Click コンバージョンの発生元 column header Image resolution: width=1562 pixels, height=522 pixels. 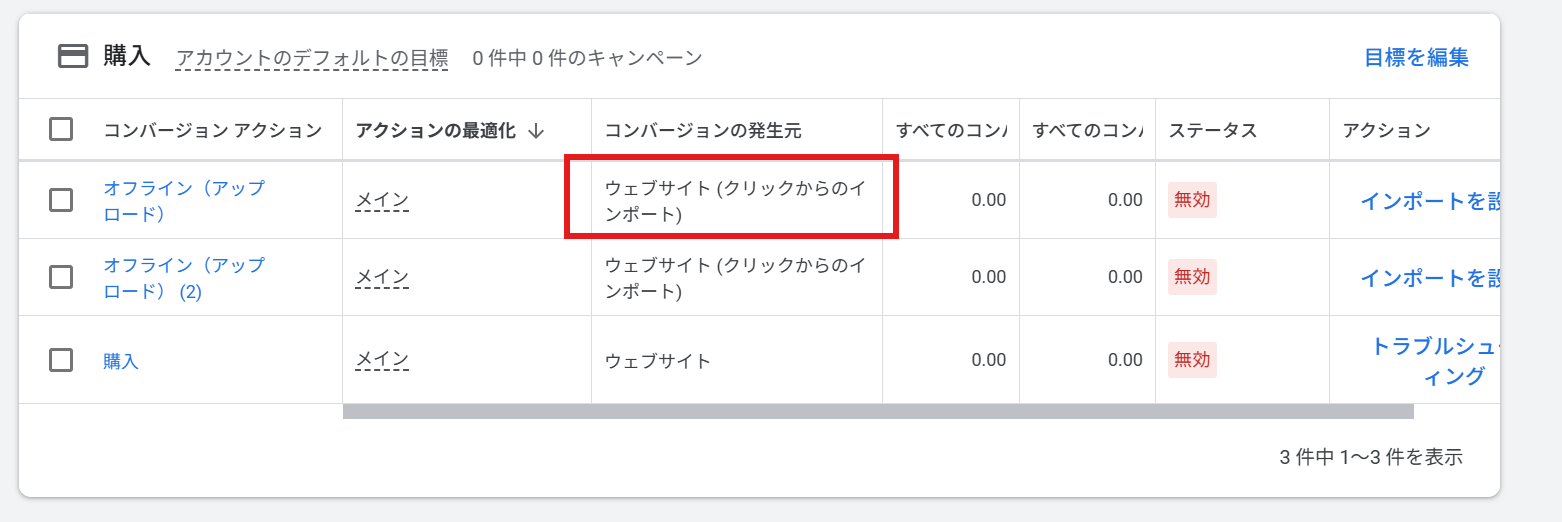[x=703, y=130]
